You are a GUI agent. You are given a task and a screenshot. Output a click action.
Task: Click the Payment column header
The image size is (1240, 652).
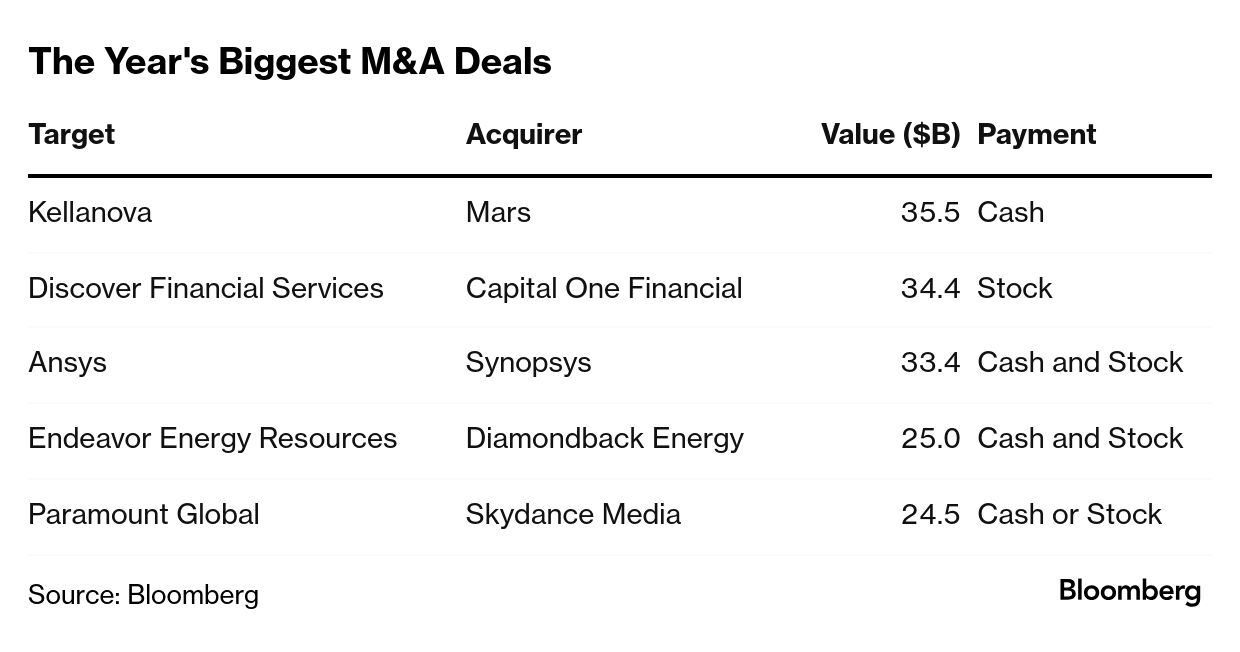click(x=1036, y=135)
